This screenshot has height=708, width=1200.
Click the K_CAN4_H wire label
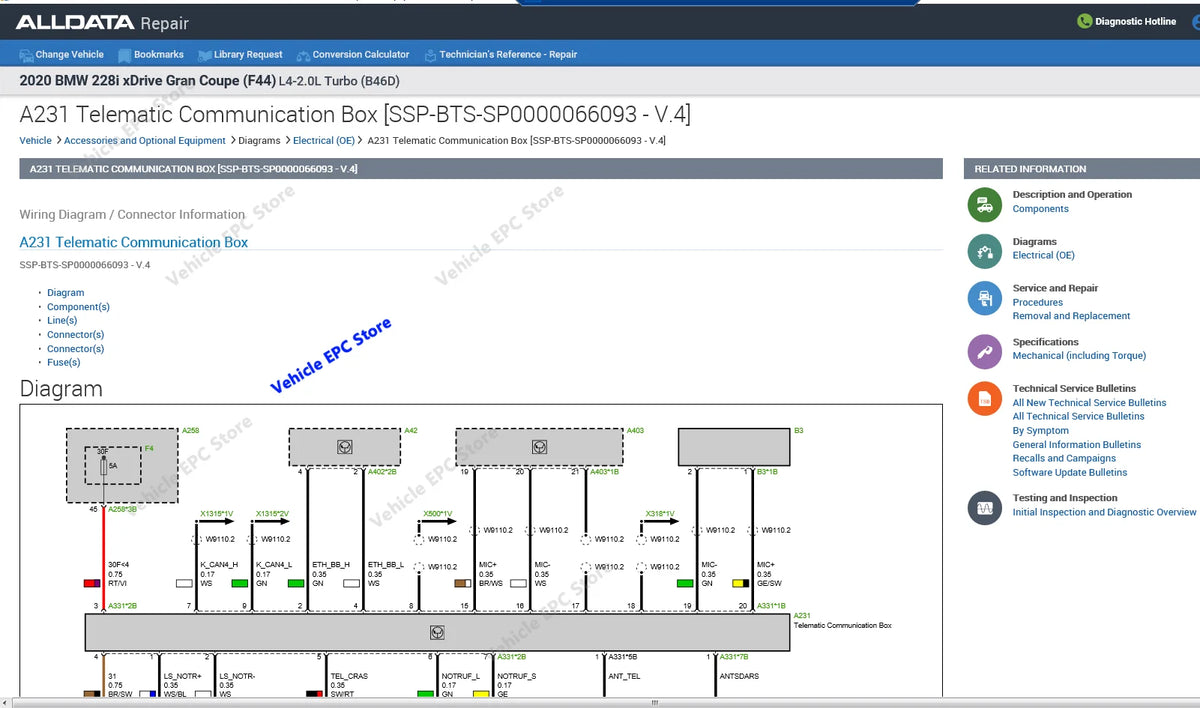point(219,565)
